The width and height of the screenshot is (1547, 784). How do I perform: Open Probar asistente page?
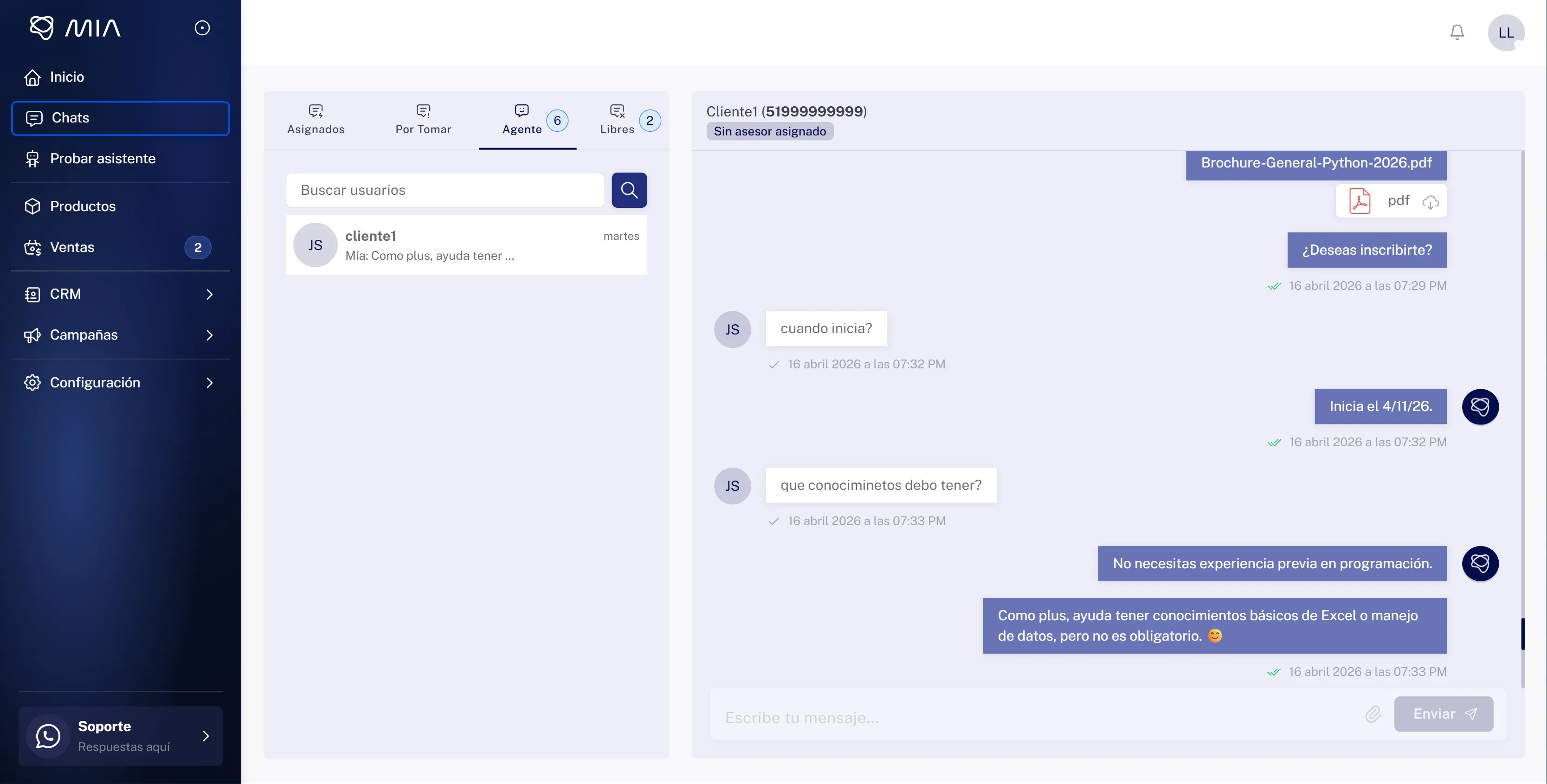(120, 159)
